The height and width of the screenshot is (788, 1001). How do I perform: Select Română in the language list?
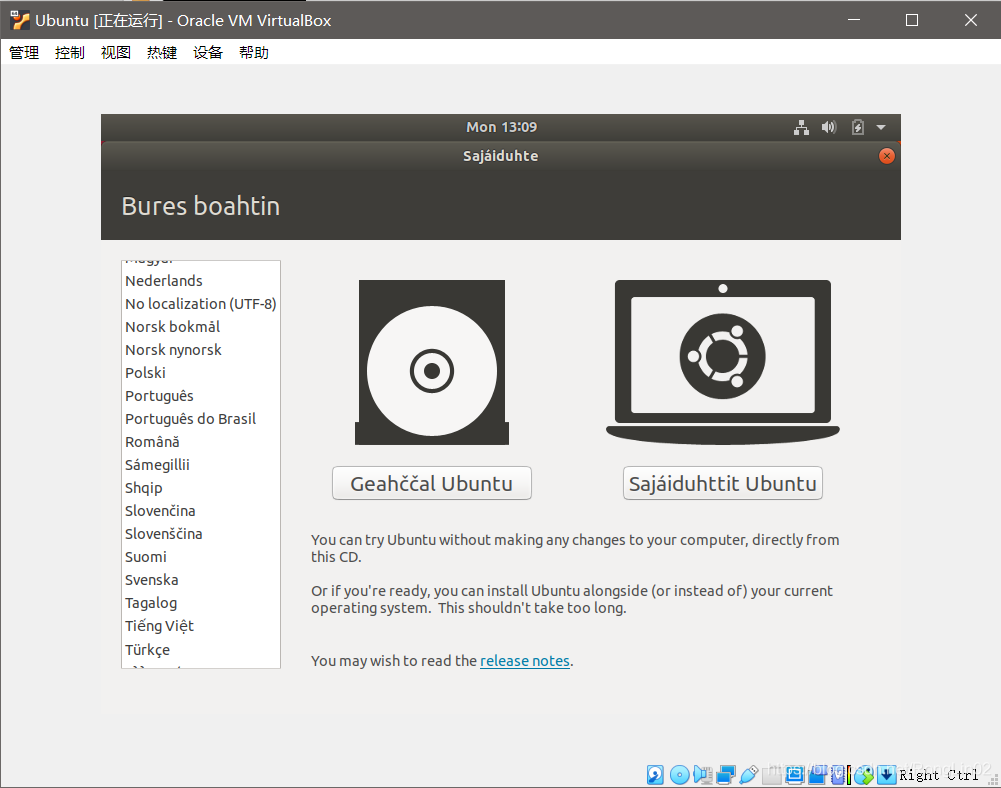(x=201, y=442)
